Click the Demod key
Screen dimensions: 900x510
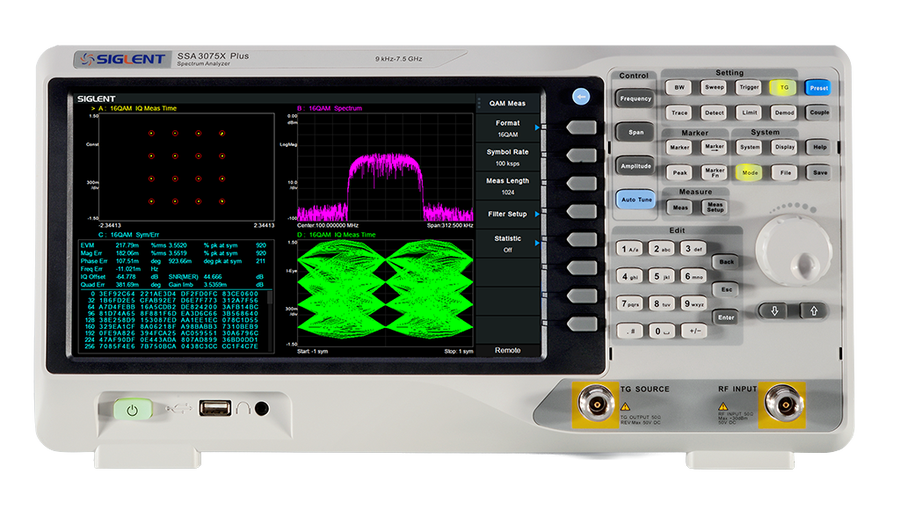(784, 112)
